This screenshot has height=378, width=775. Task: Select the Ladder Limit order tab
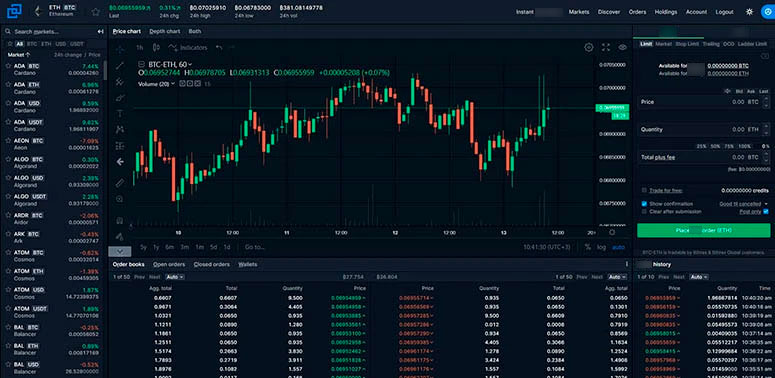tap(752, 44)
